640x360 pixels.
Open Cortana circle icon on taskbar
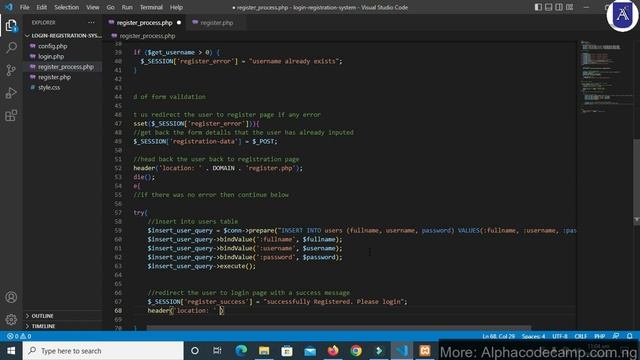(195, 351)
